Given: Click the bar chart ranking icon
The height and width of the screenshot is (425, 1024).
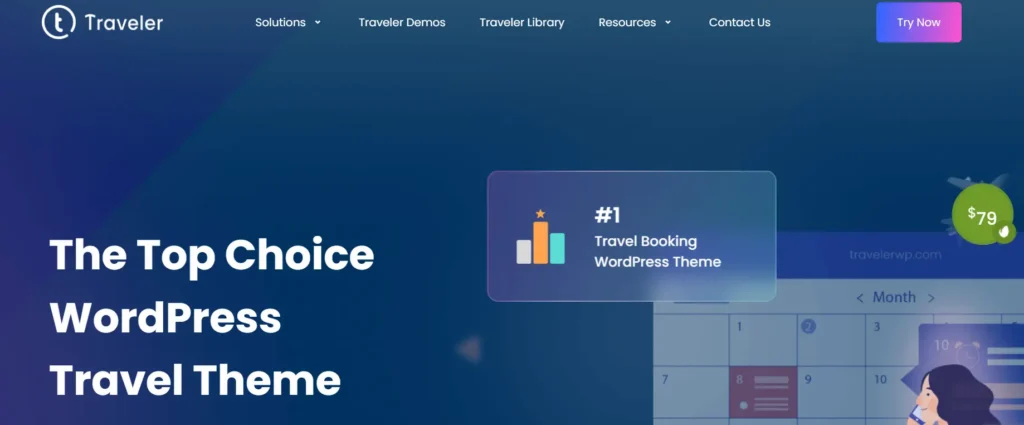Looking at the screenshot, I should (541, 237).
